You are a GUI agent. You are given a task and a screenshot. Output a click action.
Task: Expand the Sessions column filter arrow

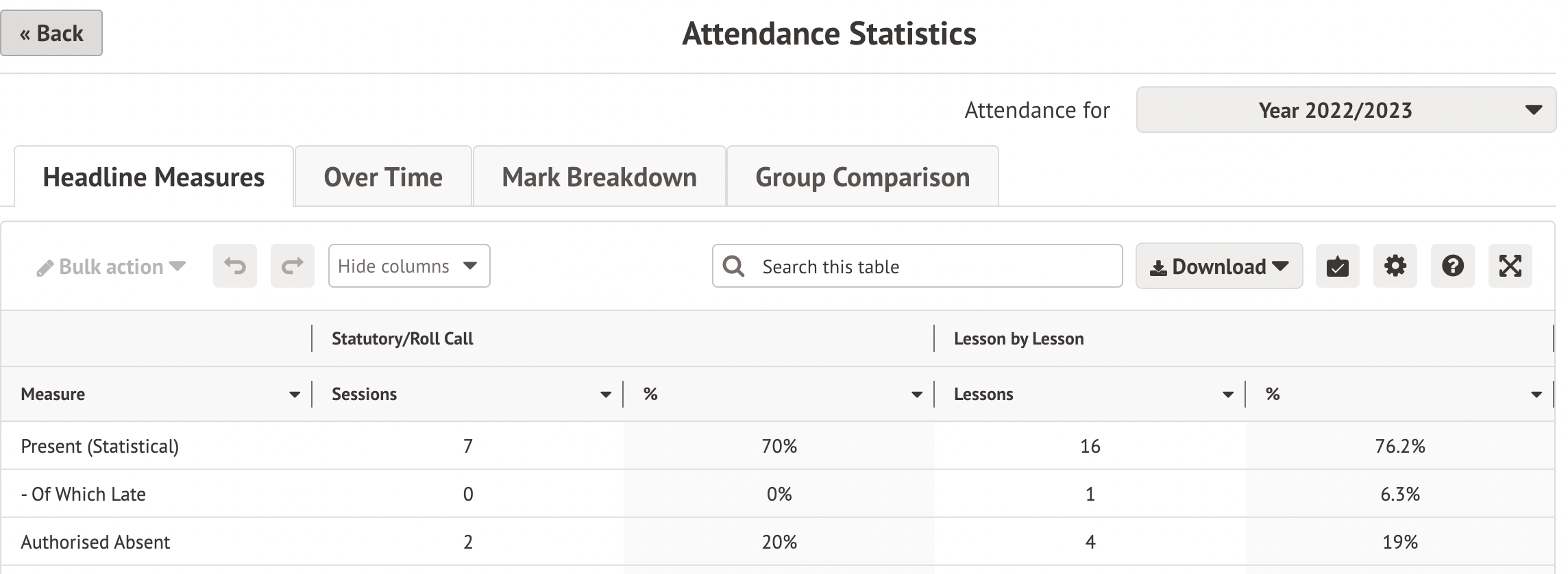(606, 395)
